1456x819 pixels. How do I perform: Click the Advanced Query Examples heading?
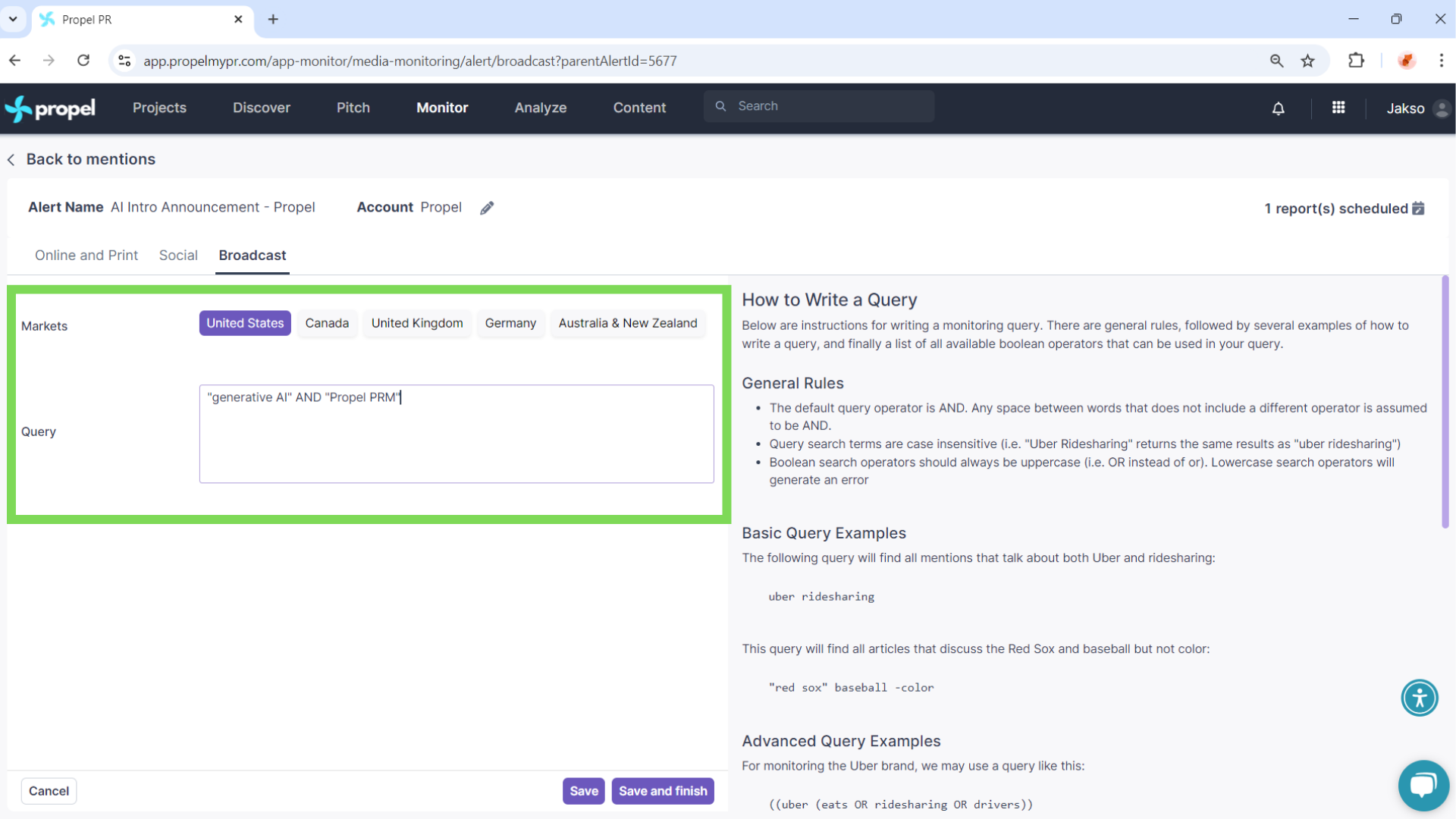point(841,741)
